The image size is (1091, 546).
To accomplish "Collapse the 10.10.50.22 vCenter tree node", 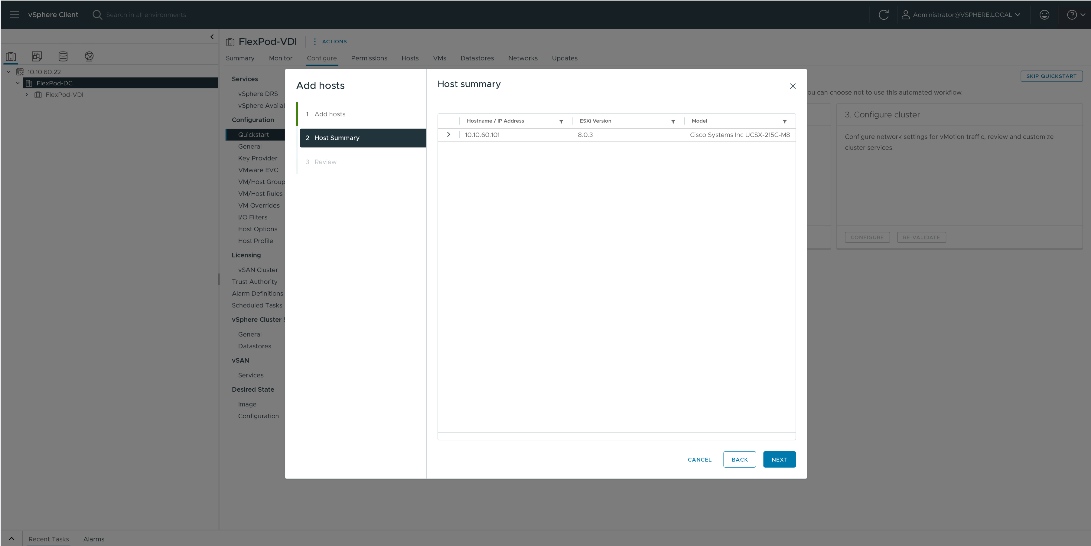I will 8,72.
